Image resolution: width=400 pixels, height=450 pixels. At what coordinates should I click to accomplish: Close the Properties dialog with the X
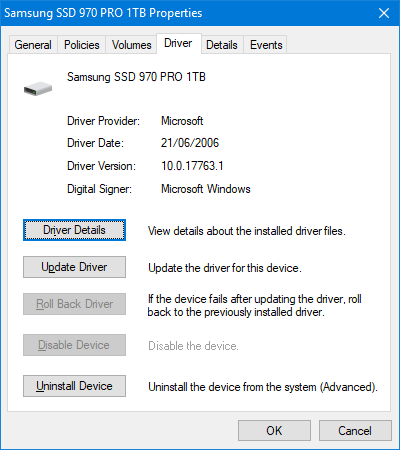(384, 13)
